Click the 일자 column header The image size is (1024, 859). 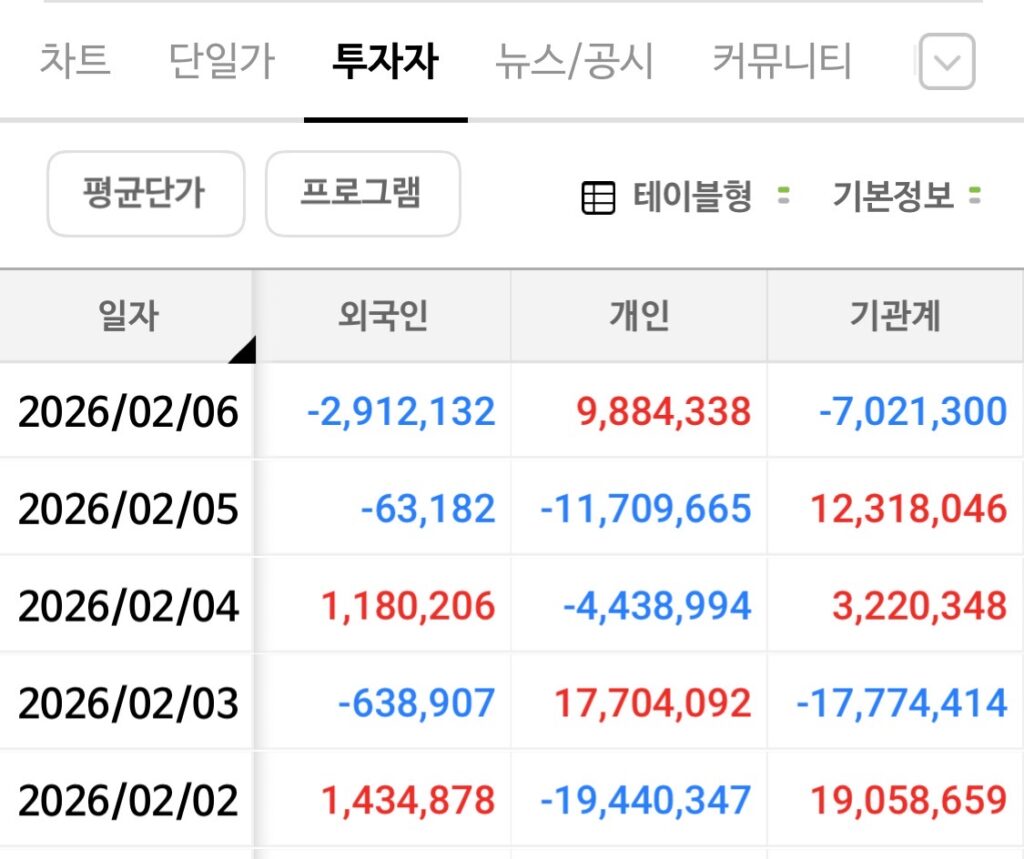coord(127,316)
